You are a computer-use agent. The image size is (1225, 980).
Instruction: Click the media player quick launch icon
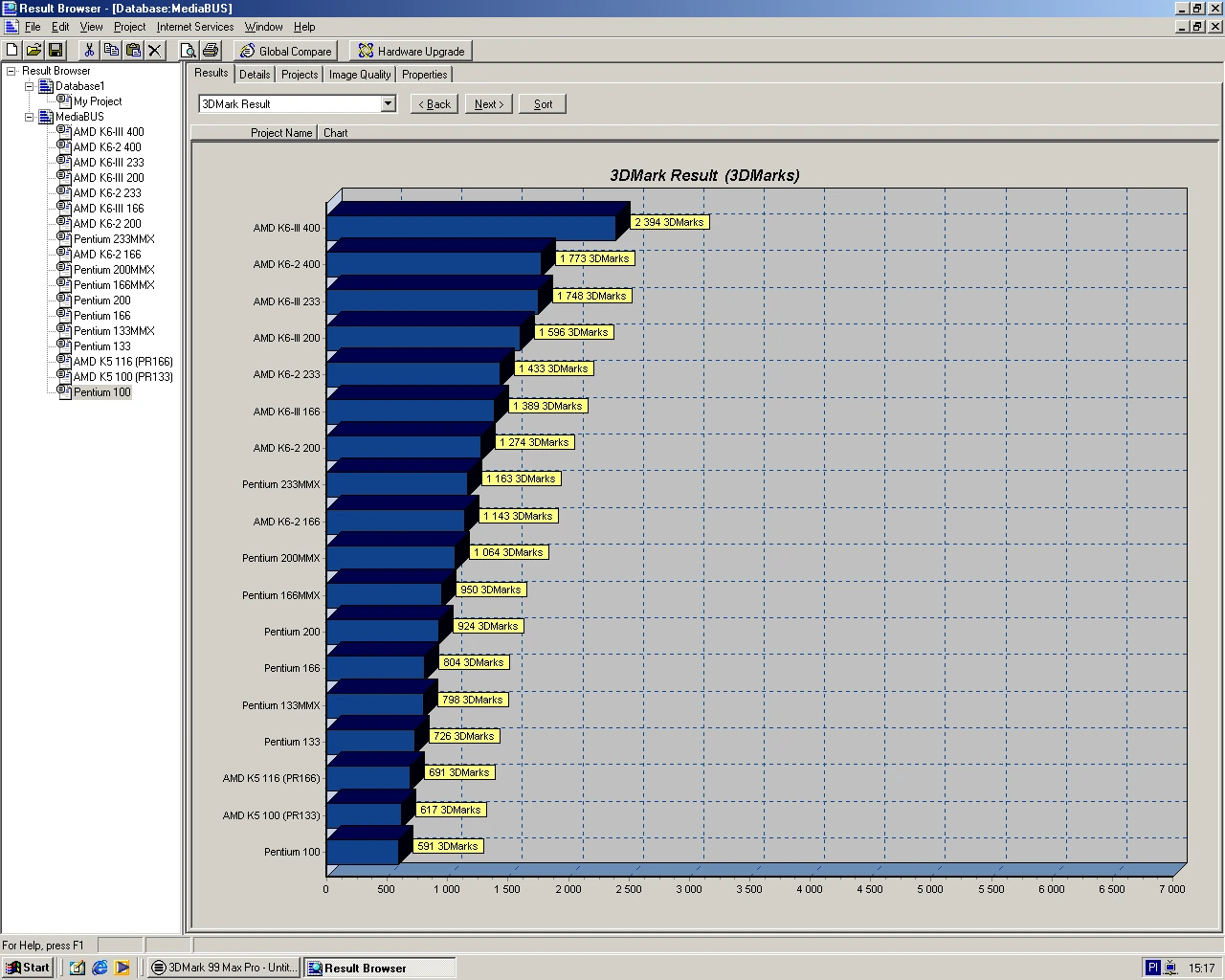click(122, 968)
